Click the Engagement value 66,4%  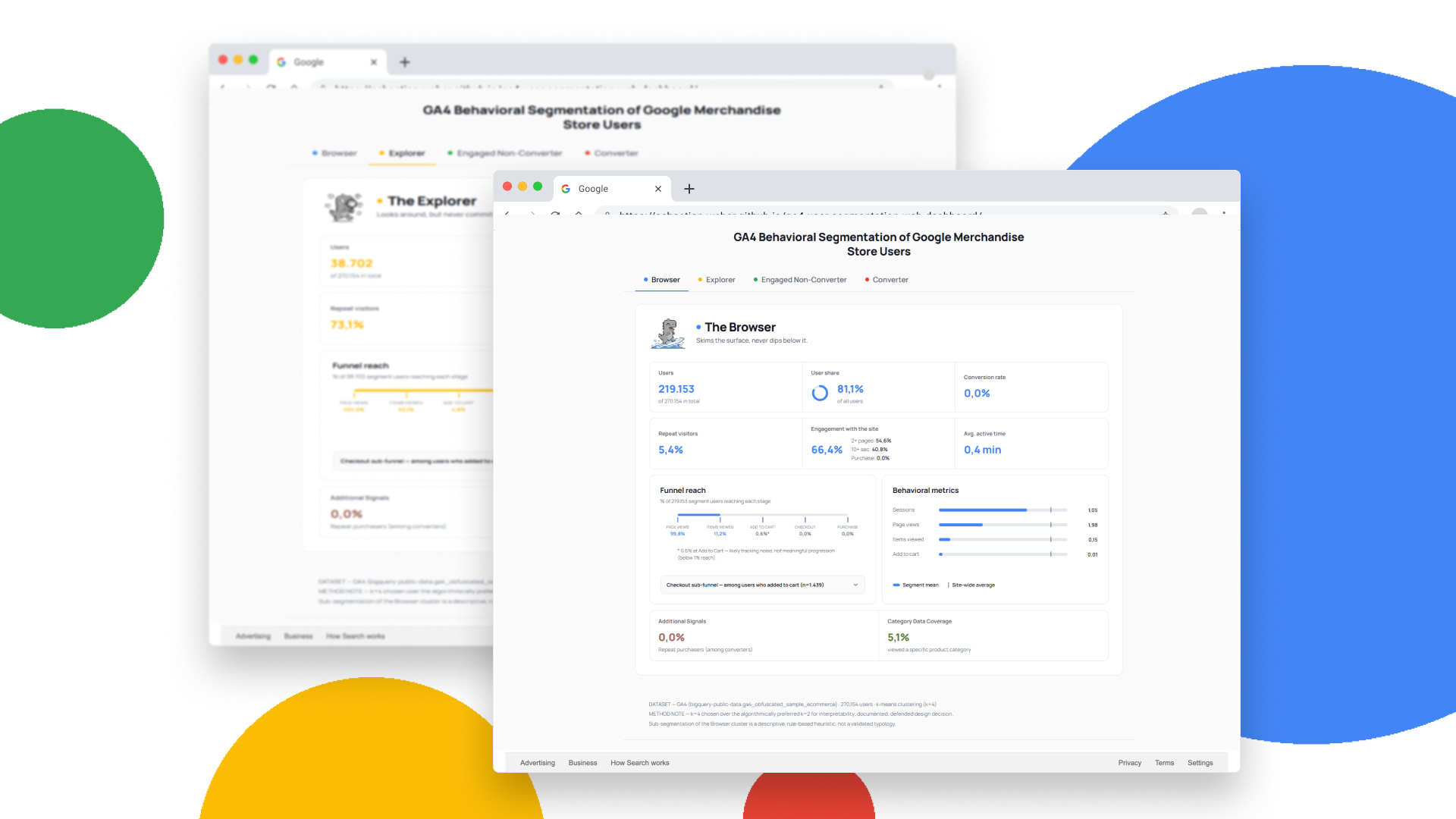click(x=827, y=450)
